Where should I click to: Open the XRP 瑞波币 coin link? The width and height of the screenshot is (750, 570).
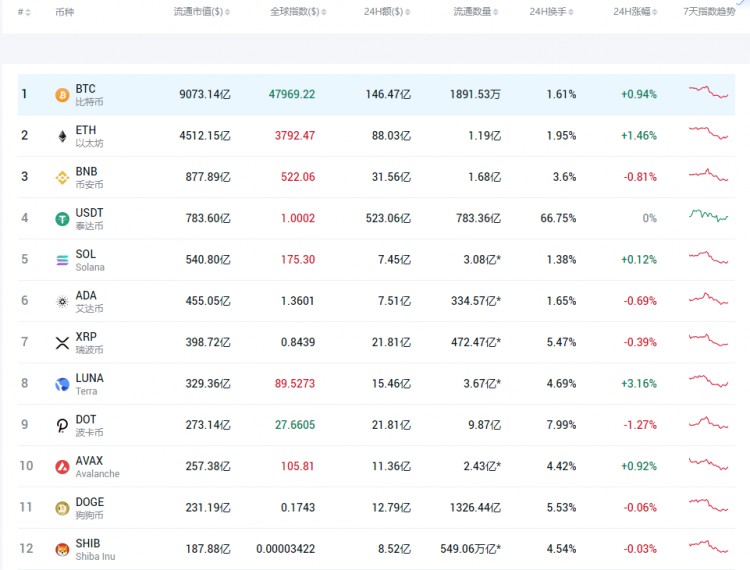click(89, 342)
